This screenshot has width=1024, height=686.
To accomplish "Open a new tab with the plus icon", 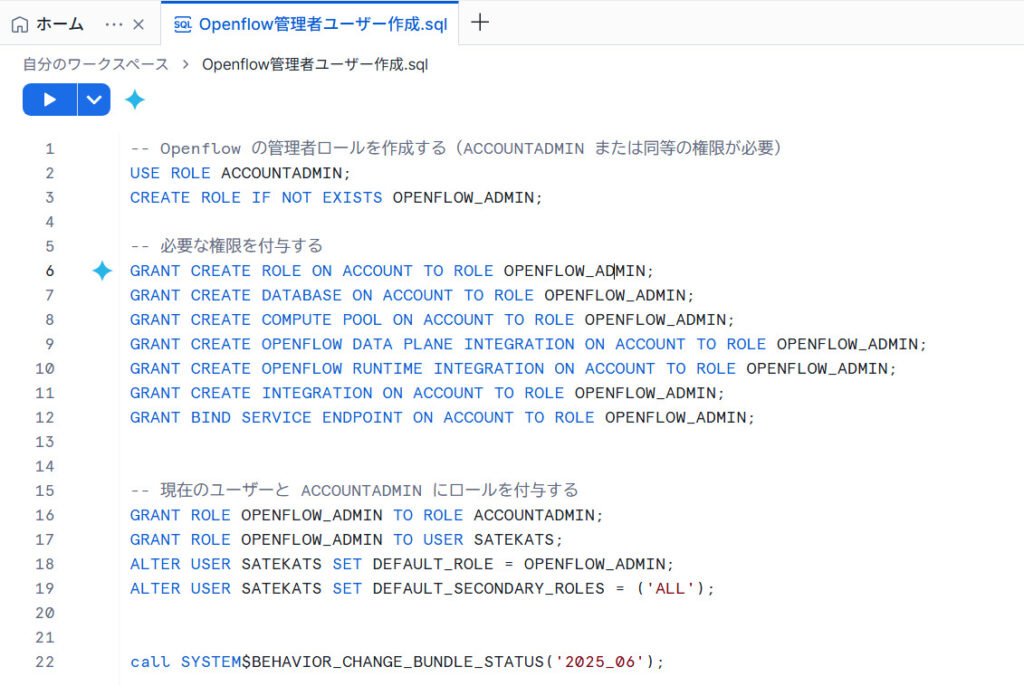I will click(480, 23).
